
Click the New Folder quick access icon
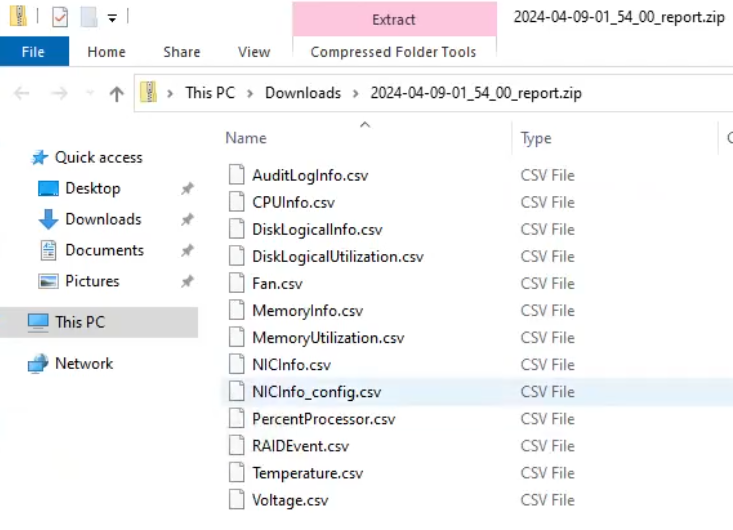coord(87,18)
